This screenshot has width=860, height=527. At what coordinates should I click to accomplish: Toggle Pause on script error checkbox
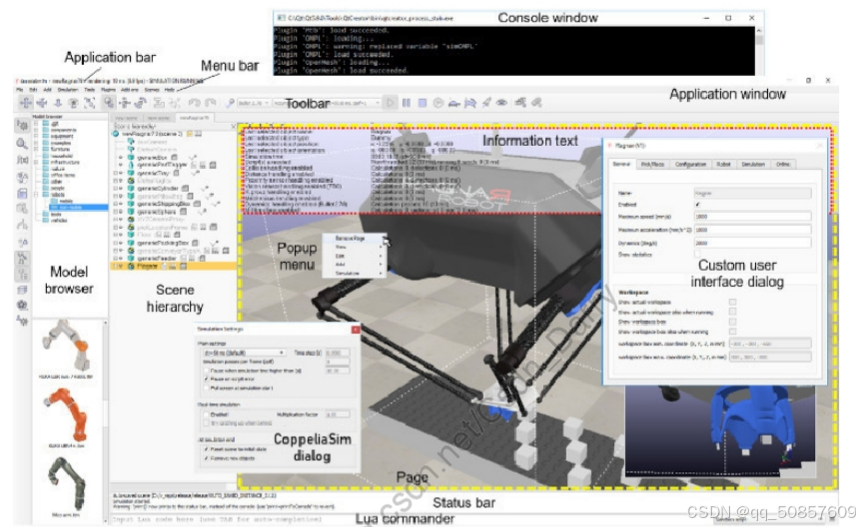pyautogui.click(x=207, y=379)
